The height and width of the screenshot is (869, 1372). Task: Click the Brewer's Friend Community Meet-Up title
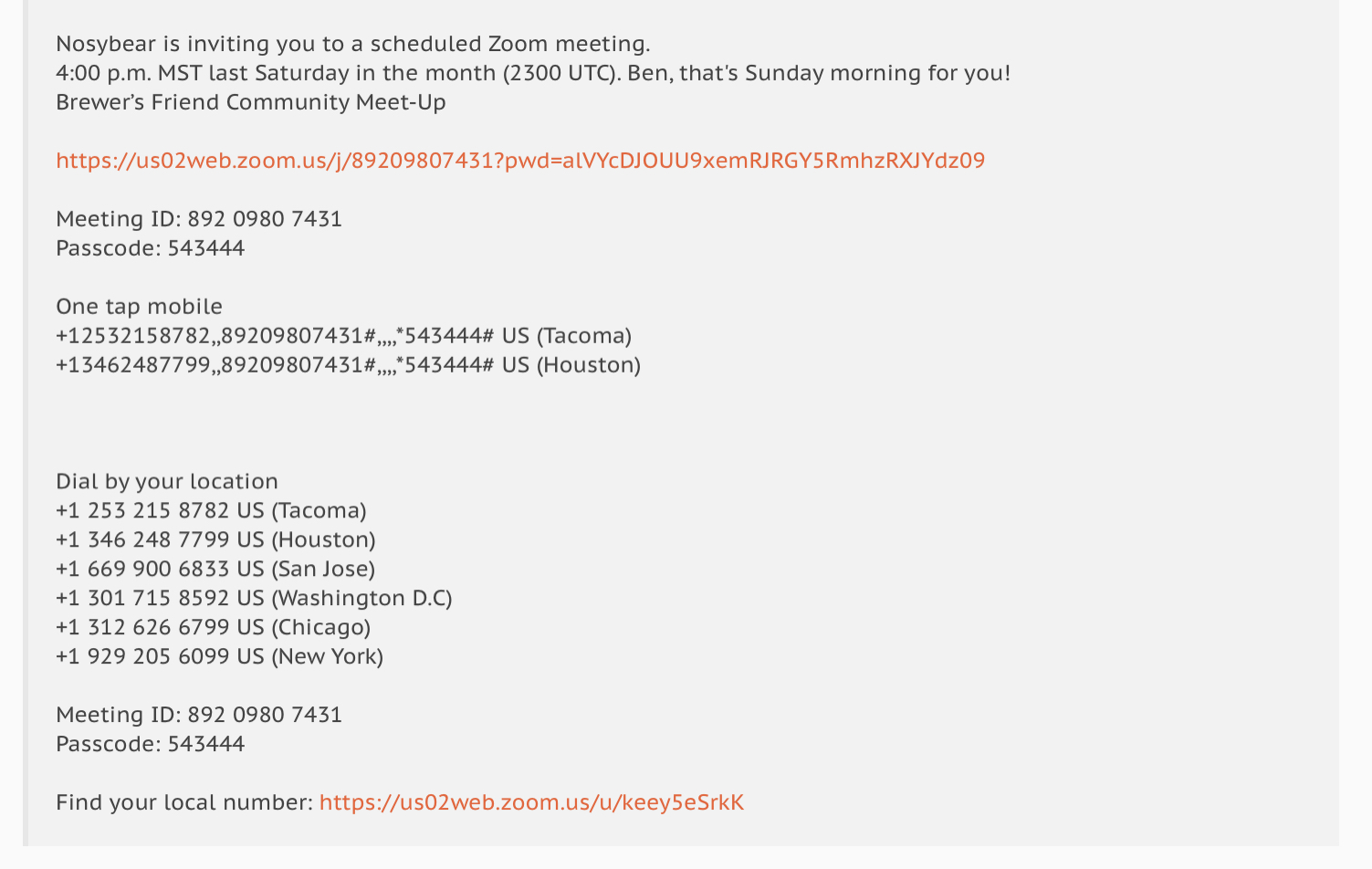(x=251, y=102)
